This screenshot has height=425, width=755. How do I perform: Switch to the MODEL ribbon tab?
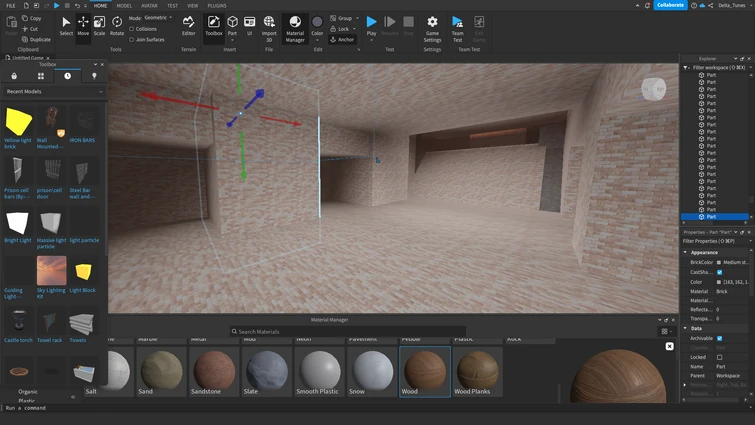coord(124,6)
